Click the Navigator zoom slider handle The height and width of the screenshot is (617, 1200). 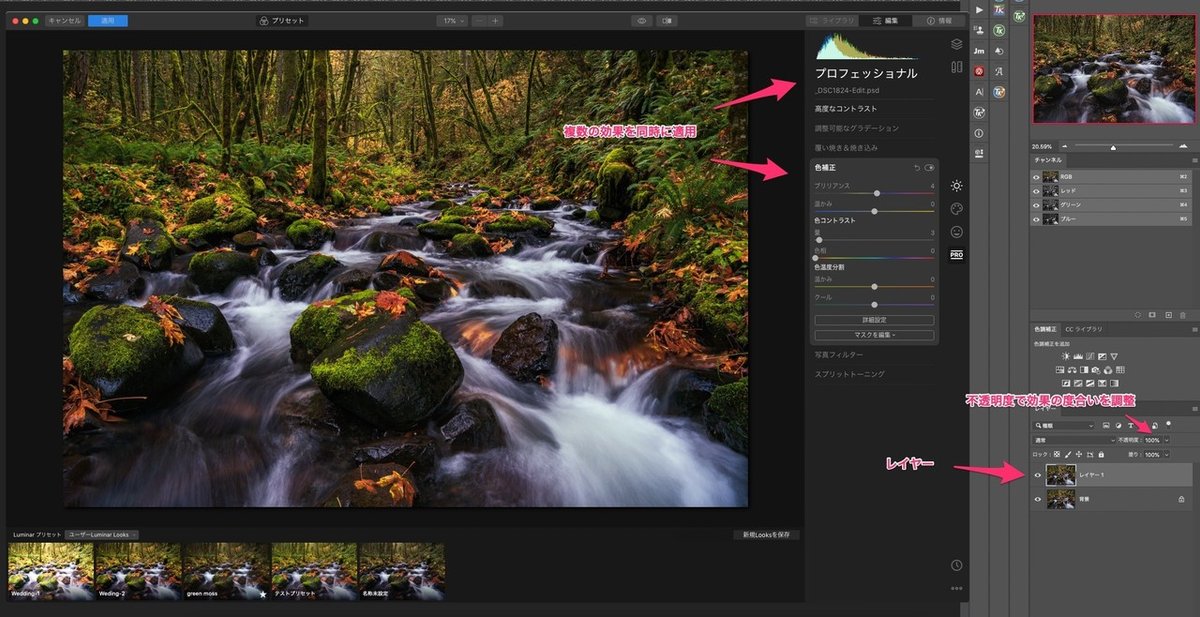(x=1113, y=147)
